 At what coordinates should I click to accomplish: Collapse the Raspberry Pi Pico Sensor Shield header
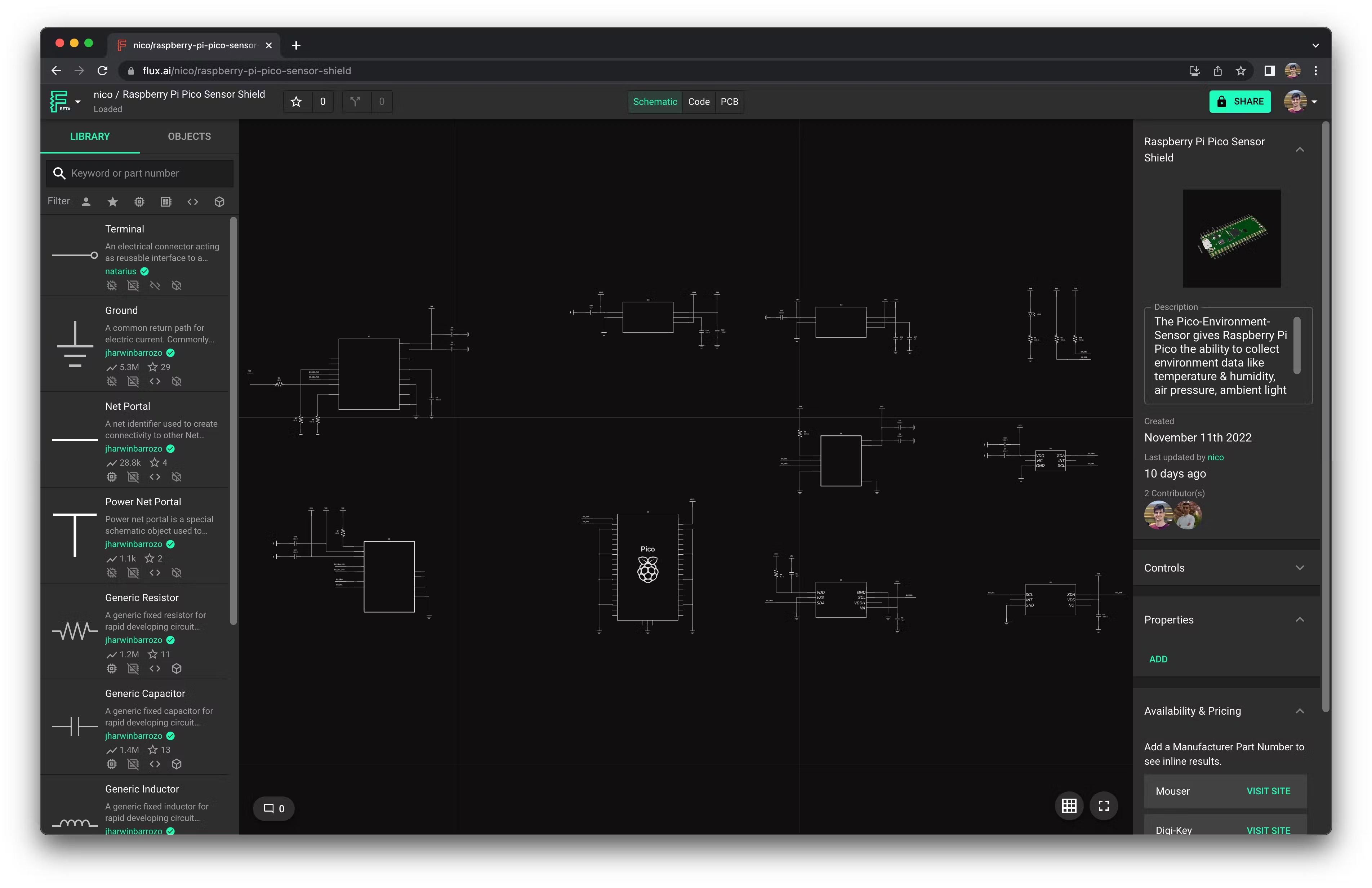[x=1300, y=149]
